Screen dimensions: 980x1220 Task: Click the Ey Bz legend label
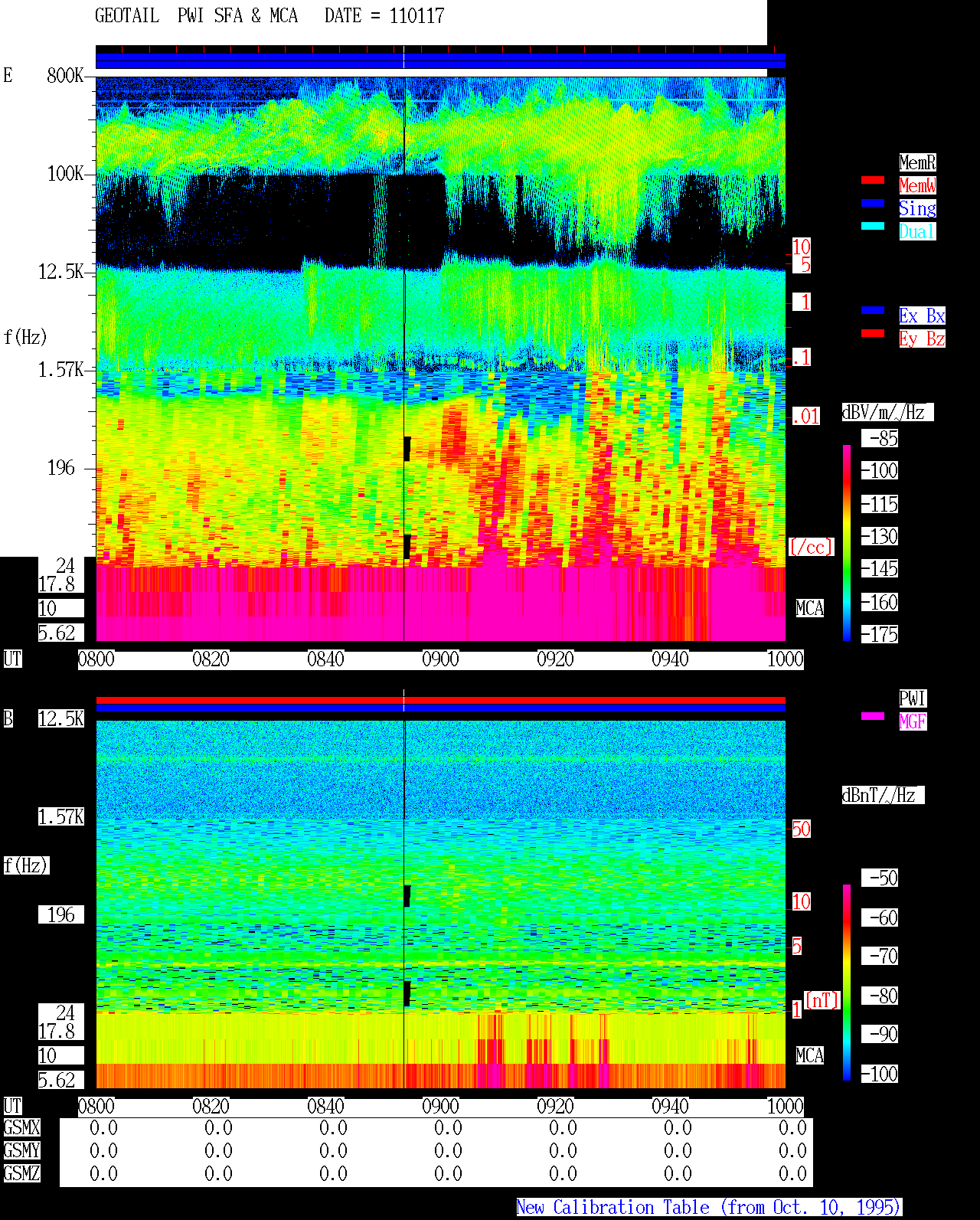click(922, 339)
